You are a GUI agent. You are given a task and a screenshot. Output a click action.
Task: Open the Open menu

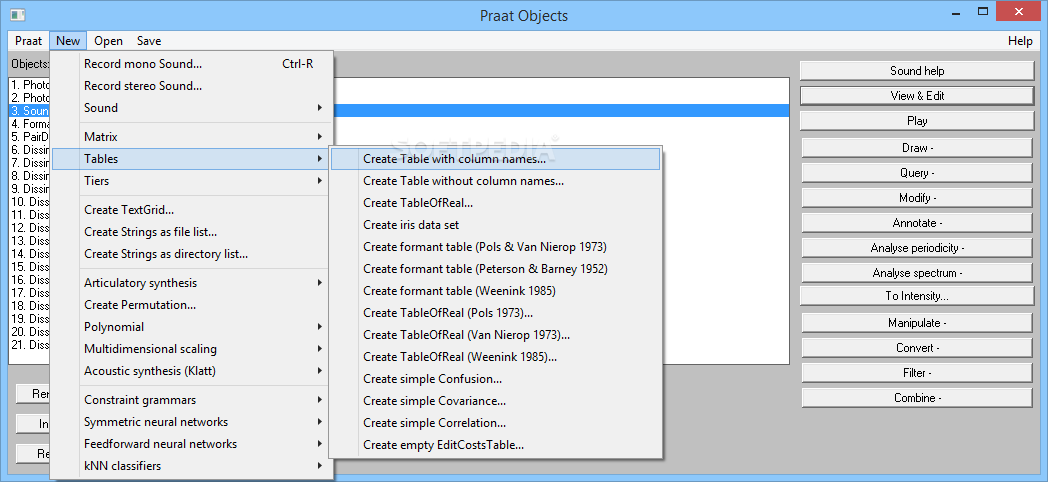click(108, 41)
